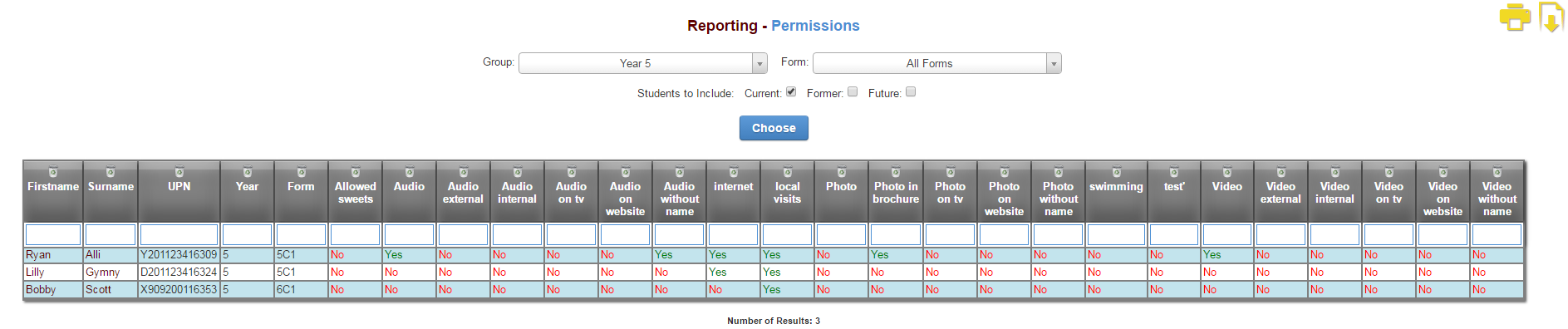Image resolution: width=1568 pixels, height=329 pixels.
Task: Click the bin icon above Video on website
Action: coord(1443,172)
